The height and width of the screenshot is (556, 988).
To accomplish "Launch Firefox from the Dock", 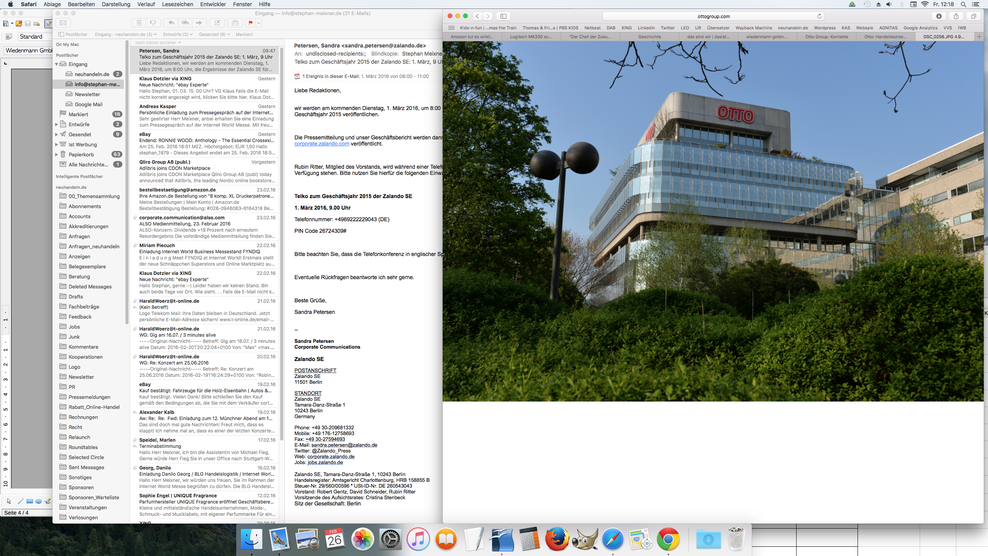I will pos(557,540).
